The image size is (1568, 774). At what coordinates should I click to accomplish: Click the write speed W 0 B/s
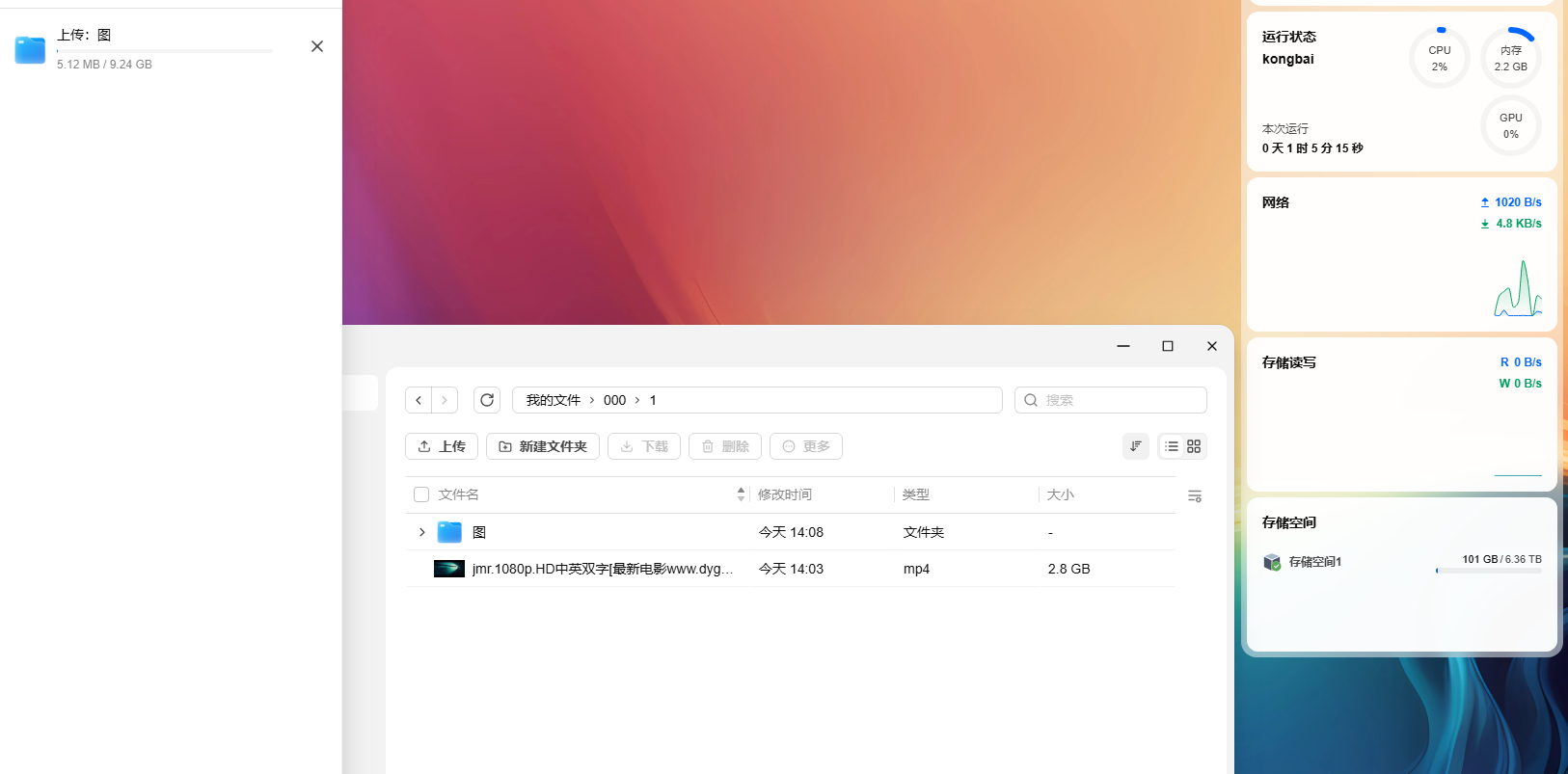click(1520, 384)
